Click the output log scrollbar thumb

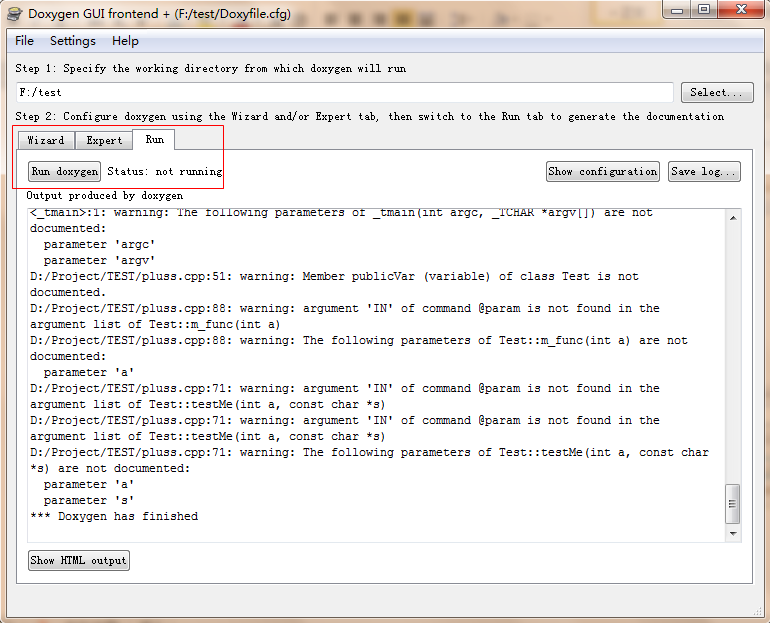(x=732, y=504)
